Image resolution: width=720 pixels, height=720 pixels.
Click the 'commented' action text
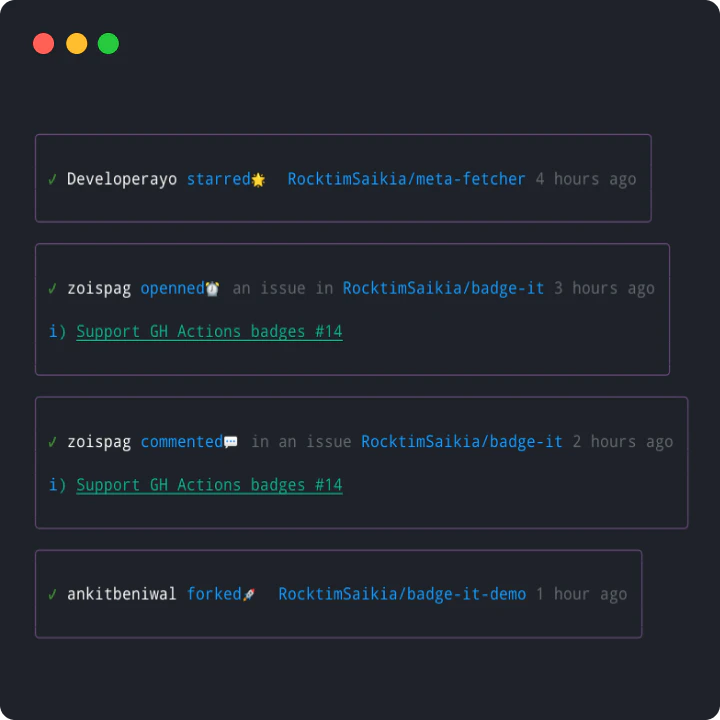click(x=182, y=442)
